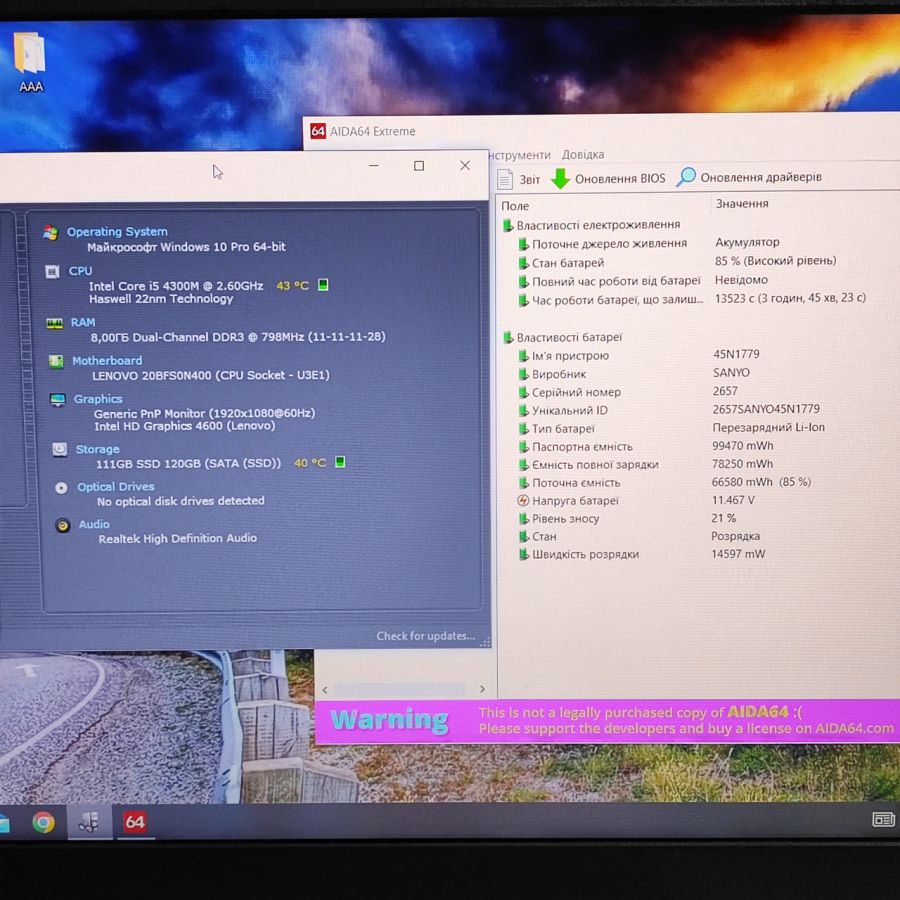Open the Інструменти menu in AIDA64
This screenshot has width=900, height=900.
coord(519,155)
